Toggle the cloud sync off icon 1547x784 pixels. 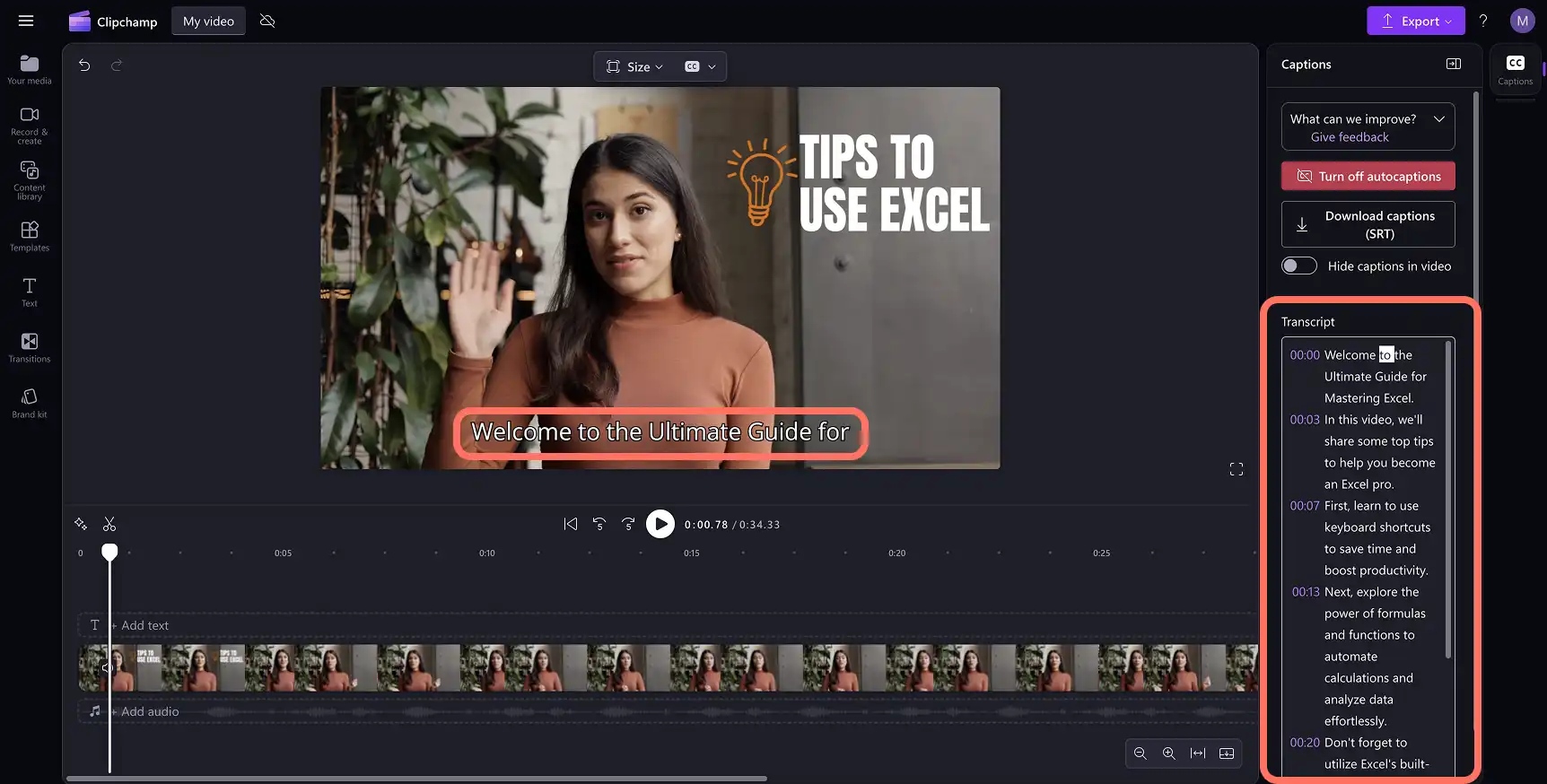tap(267, 21)
